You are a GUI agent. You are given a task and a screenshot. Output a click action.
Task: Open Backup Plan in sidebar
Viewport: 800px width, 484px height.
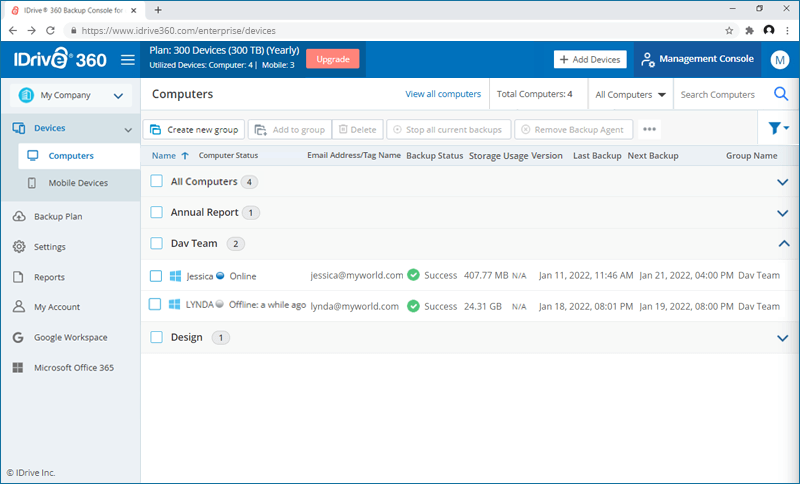click(58, 216)
